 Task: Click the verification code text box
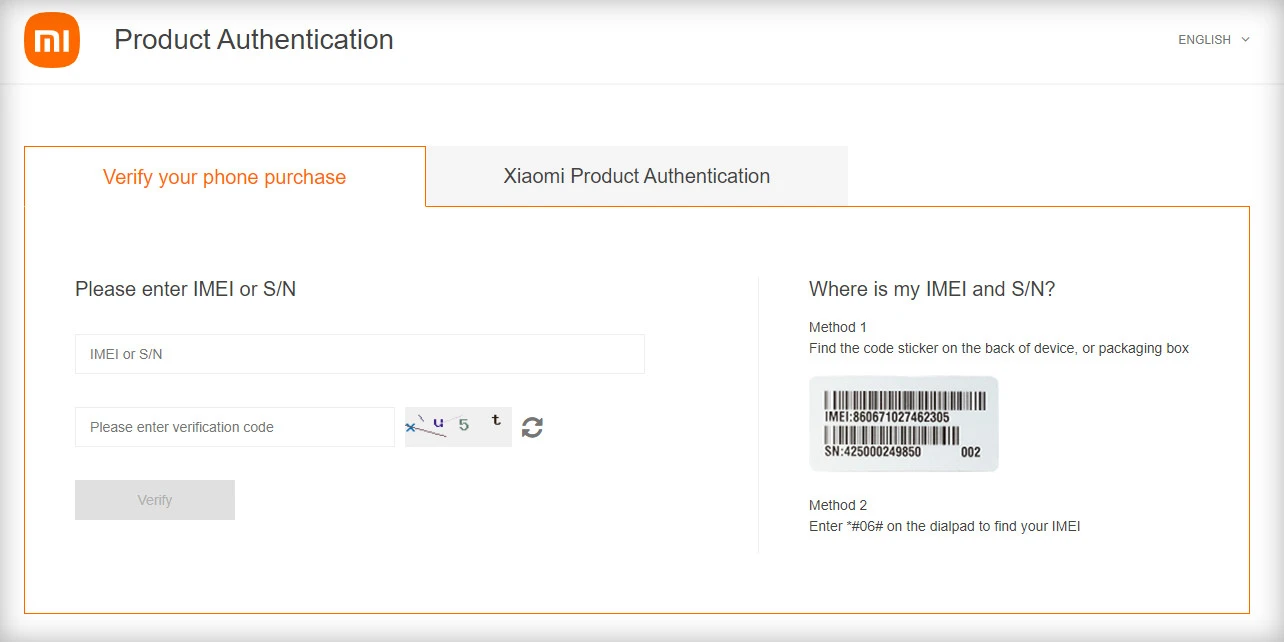[234, 427]
